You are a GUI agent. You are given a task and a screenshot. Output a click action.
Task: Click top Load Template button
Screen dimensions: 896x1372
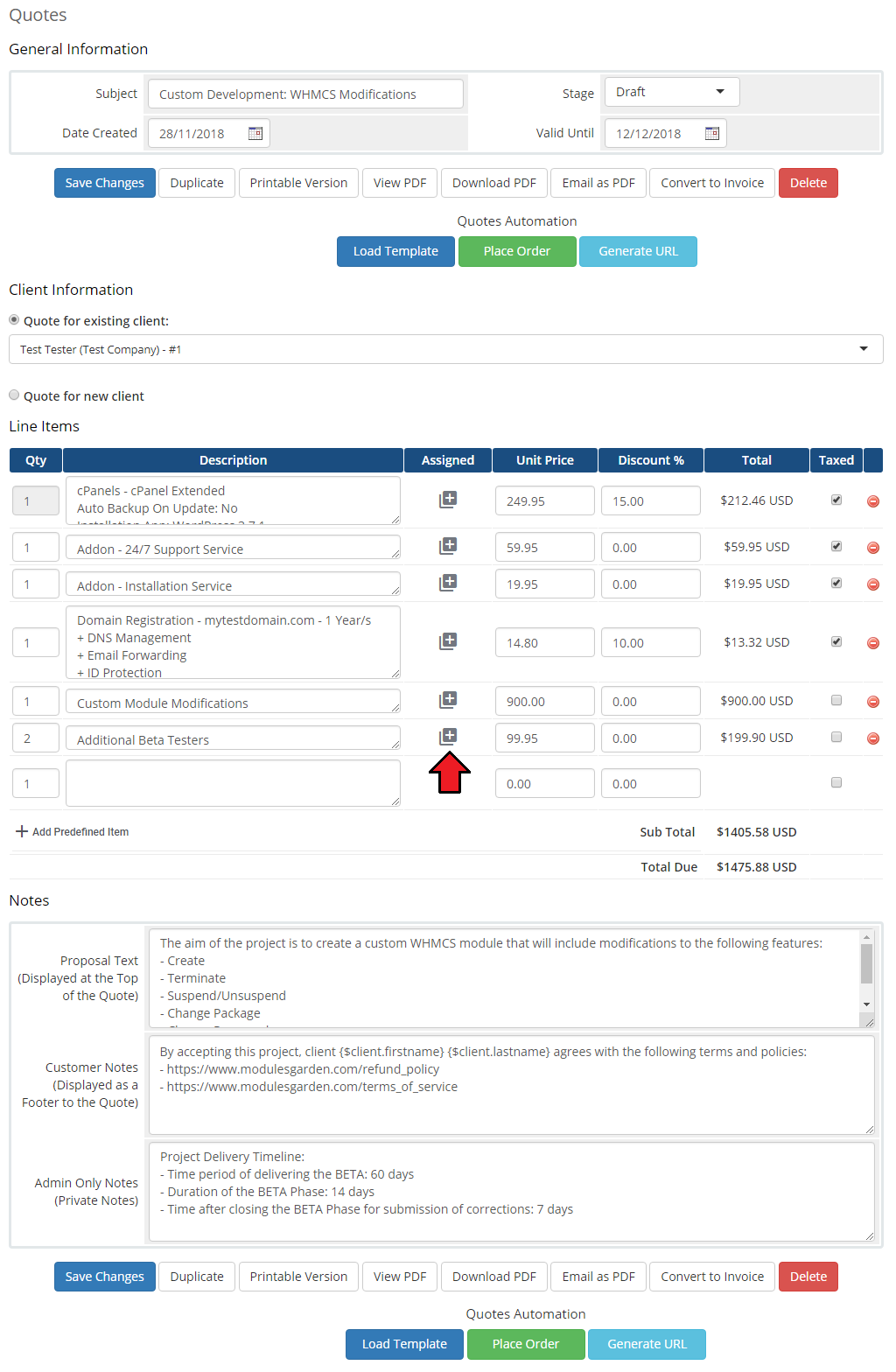click(395, 251)
